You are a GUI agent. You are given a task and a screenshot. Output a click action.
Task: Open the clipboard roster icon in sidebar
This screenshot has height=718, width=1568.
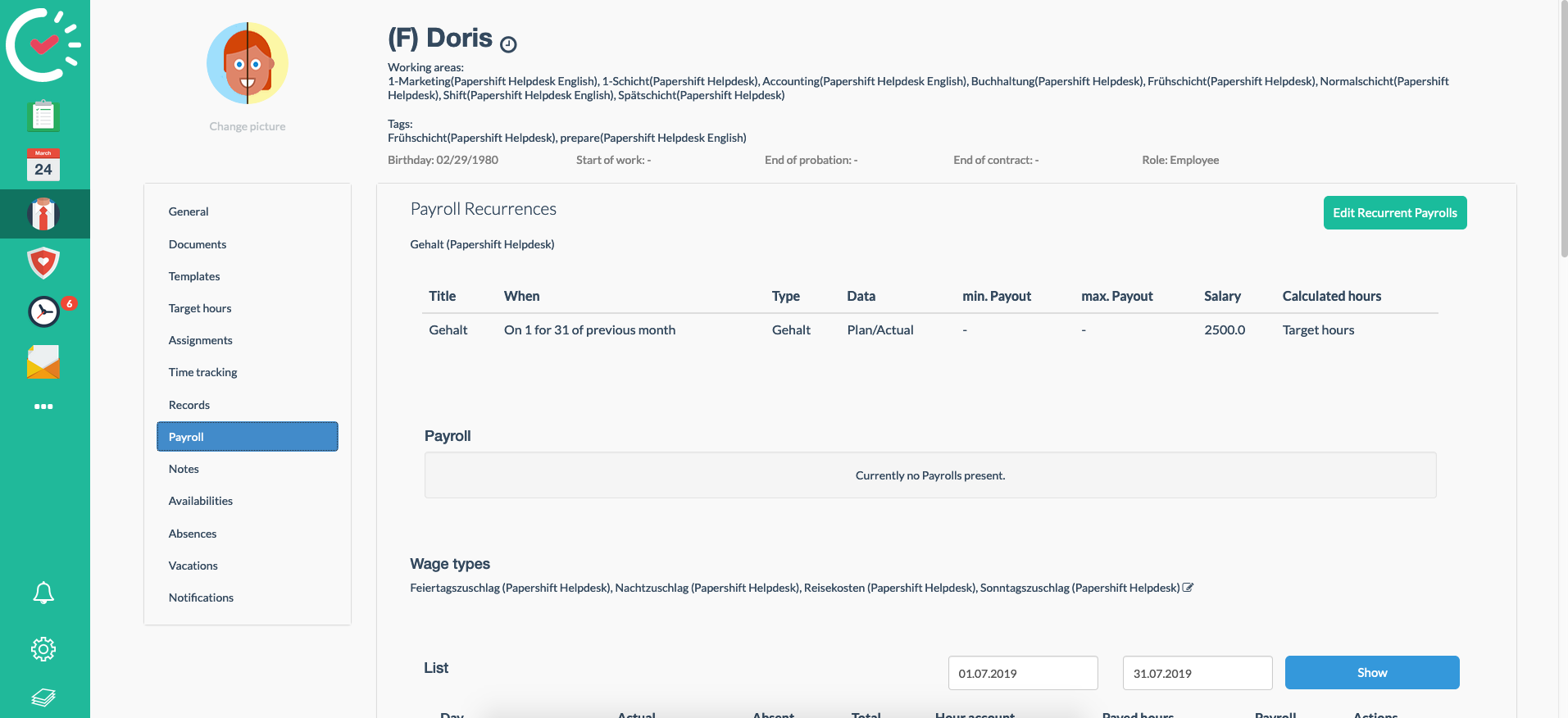point(43,116)
